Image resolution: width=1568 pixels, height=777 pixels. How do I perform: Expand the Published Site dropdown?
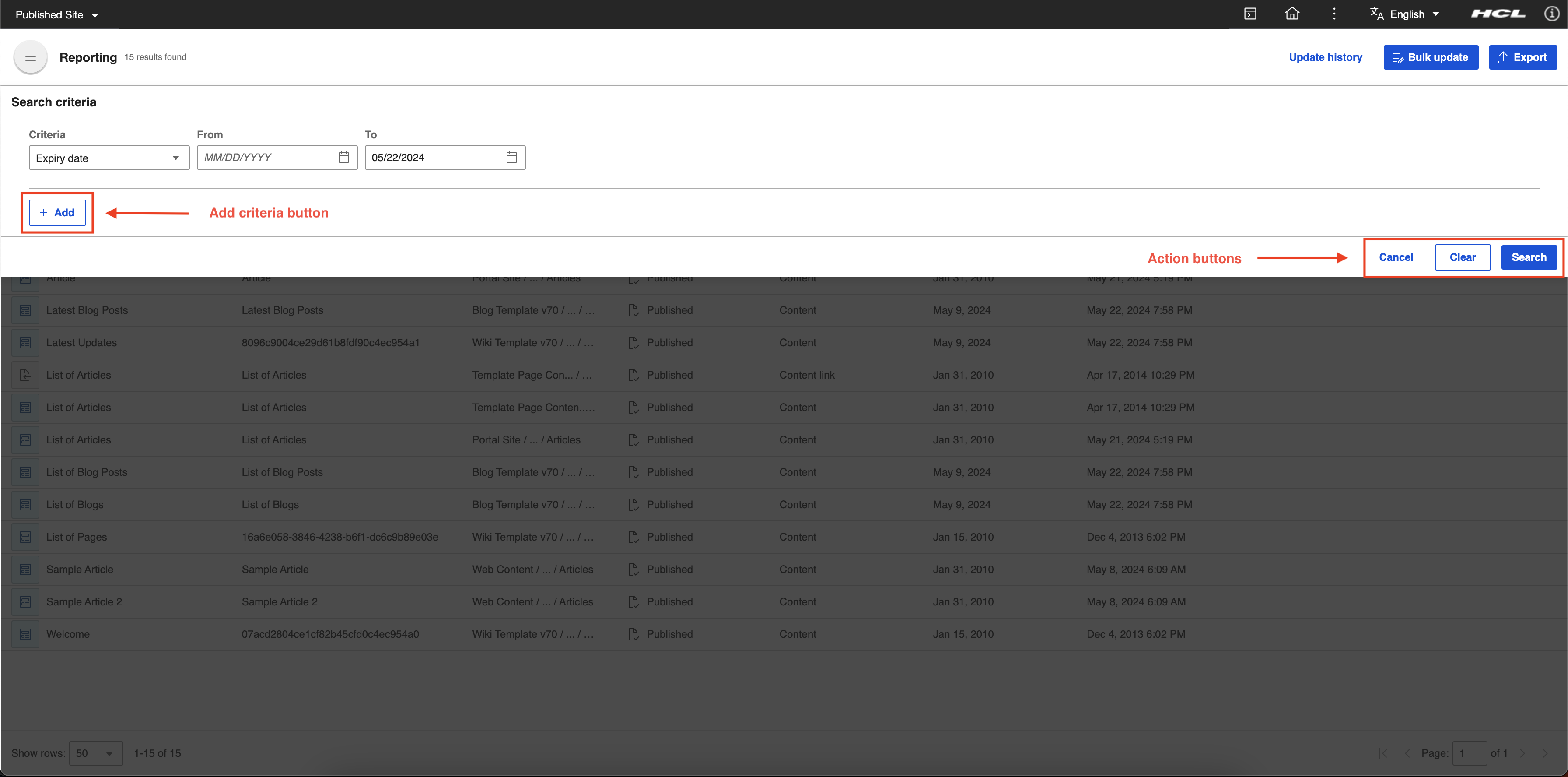point(56,14)
